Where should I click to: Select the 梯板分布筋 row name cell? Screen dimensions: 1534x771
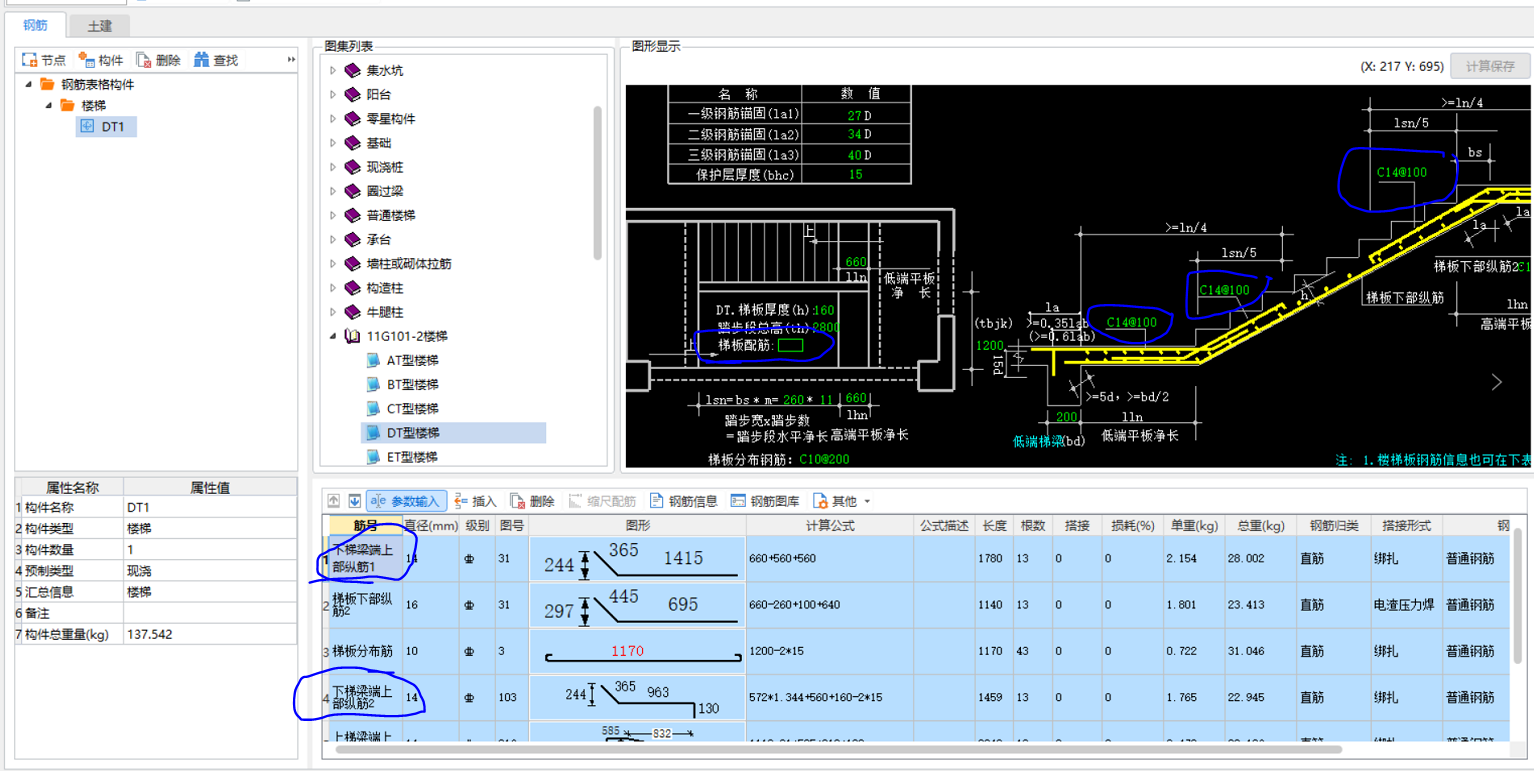click(x=366, y=651)
